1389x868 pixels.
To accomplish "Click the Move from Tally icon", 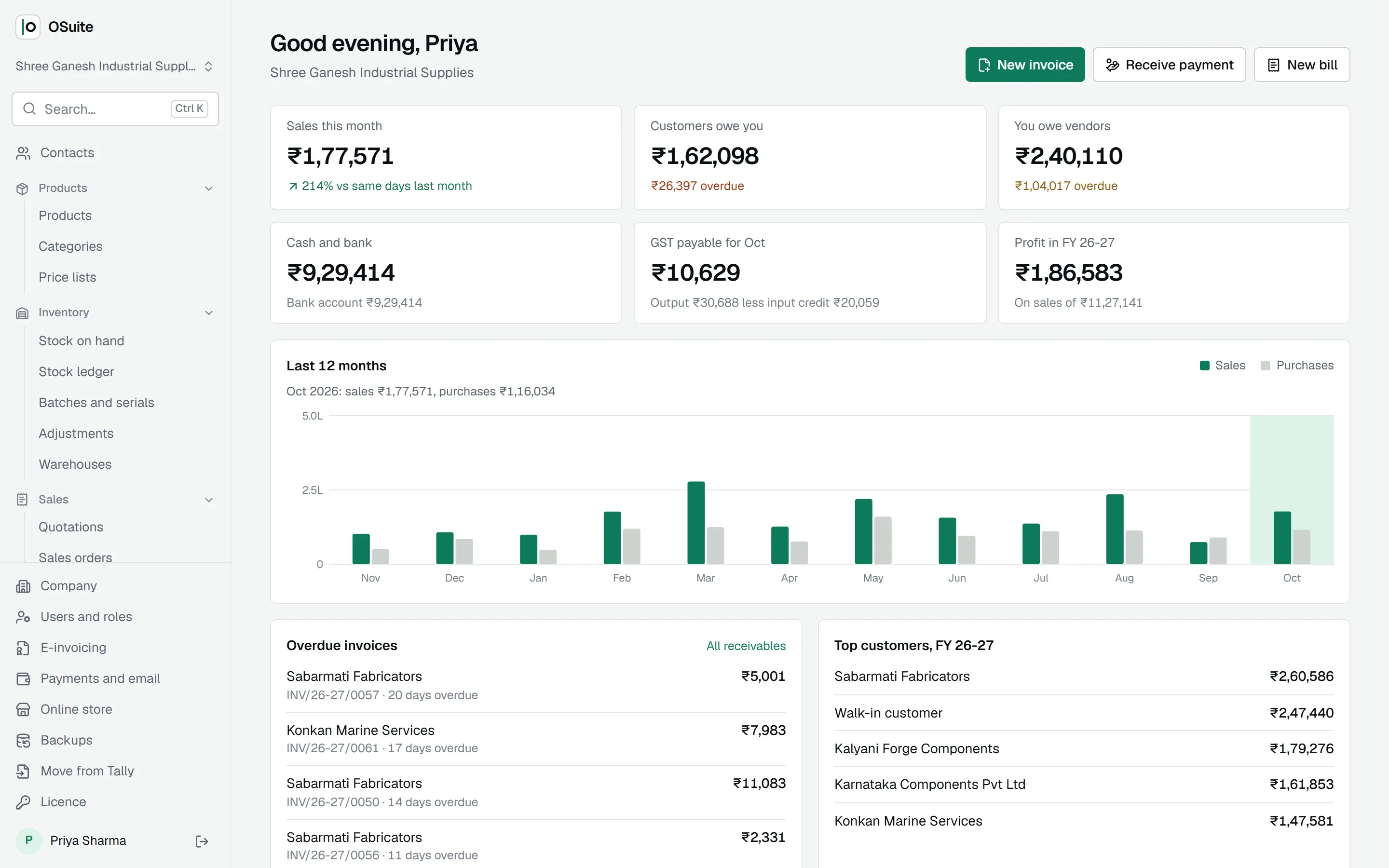I will (x=23, y=772).
